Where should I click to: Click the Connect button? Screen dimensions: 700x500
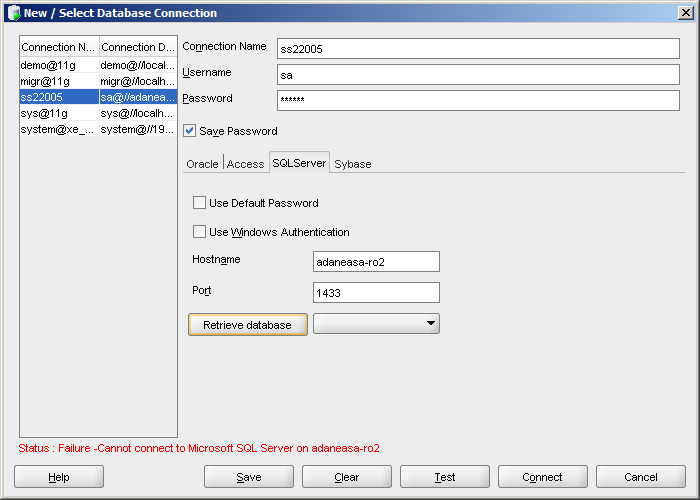542,477
